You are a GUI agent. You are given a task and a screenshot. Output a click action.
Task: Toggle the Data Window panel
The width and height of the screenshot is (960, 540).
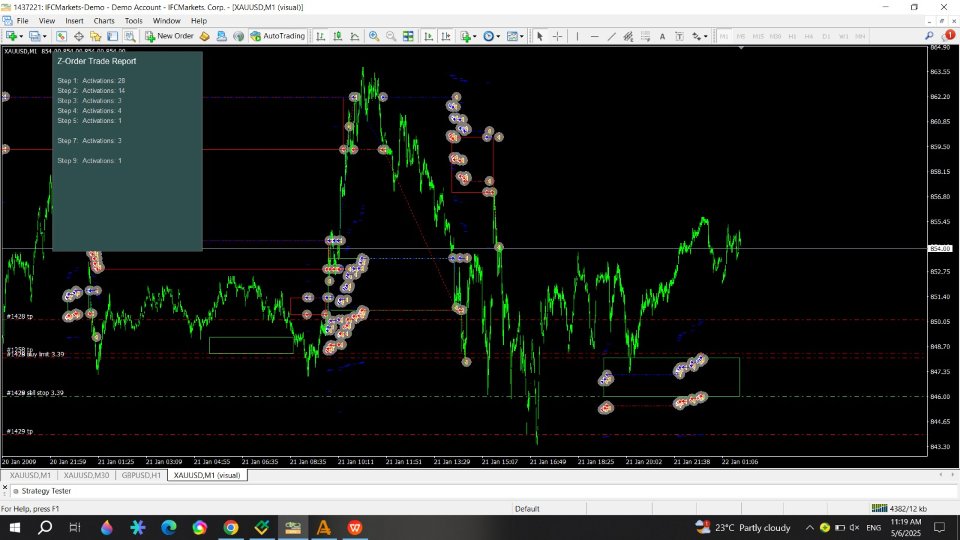pos(78,36)
